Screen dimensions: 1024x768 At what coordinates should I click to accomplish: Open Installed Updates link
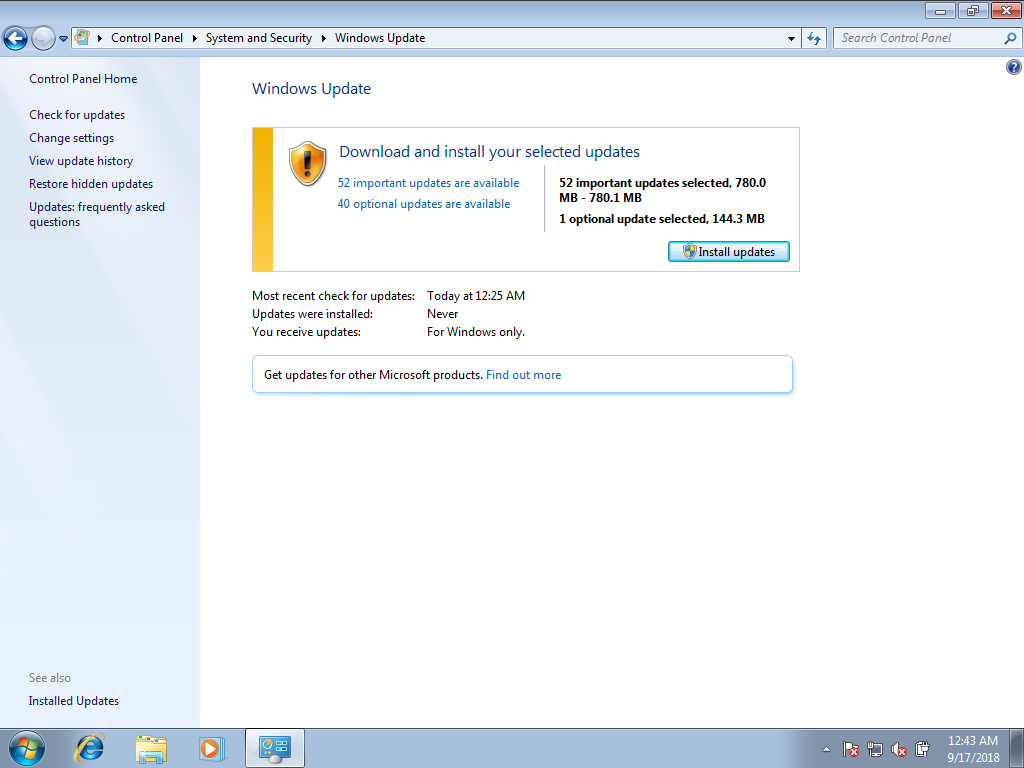[74, 701]
